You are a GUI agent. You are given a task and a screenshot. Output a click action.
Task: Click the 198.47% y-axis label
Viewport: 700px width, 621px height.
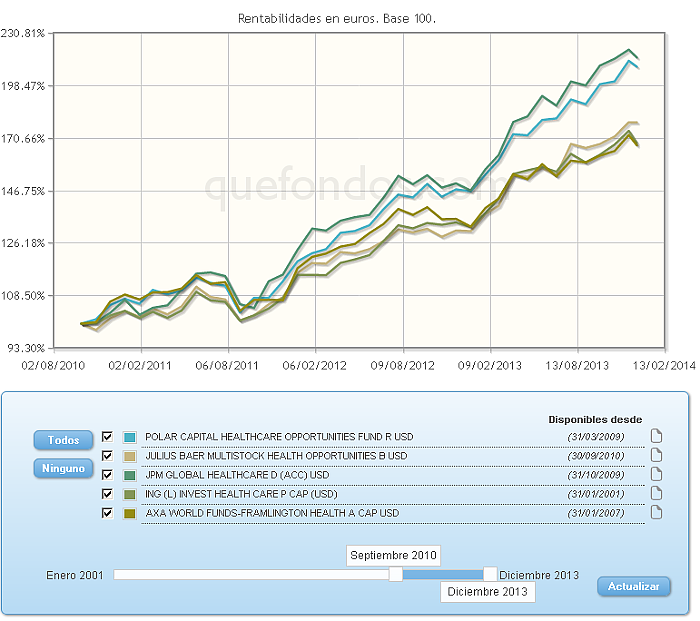tap(23, 86)
